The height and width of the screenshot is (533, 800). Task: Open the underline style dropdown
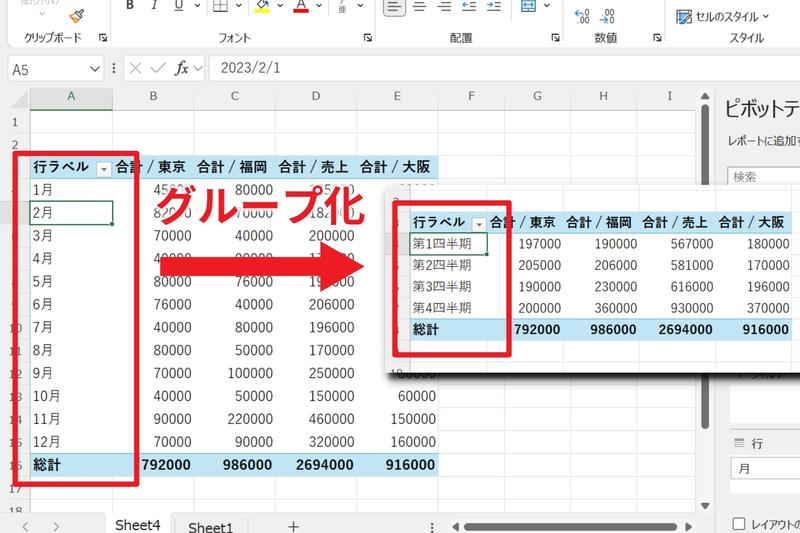point(197,6)
